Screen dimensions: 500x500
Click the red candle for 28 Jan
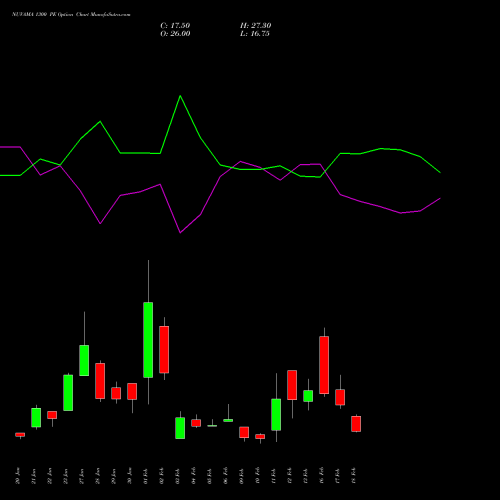[100, 381]
